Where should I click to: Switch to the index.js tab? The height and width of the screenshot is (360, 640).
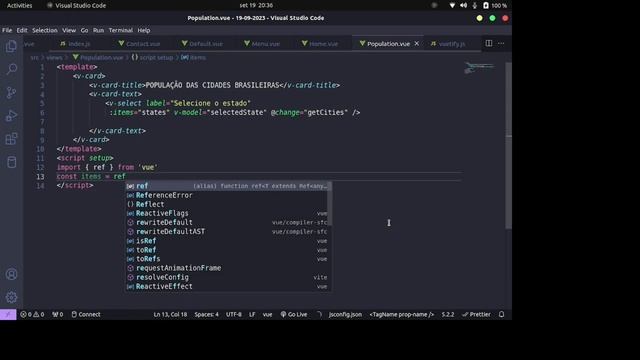(x=75, y=44)
